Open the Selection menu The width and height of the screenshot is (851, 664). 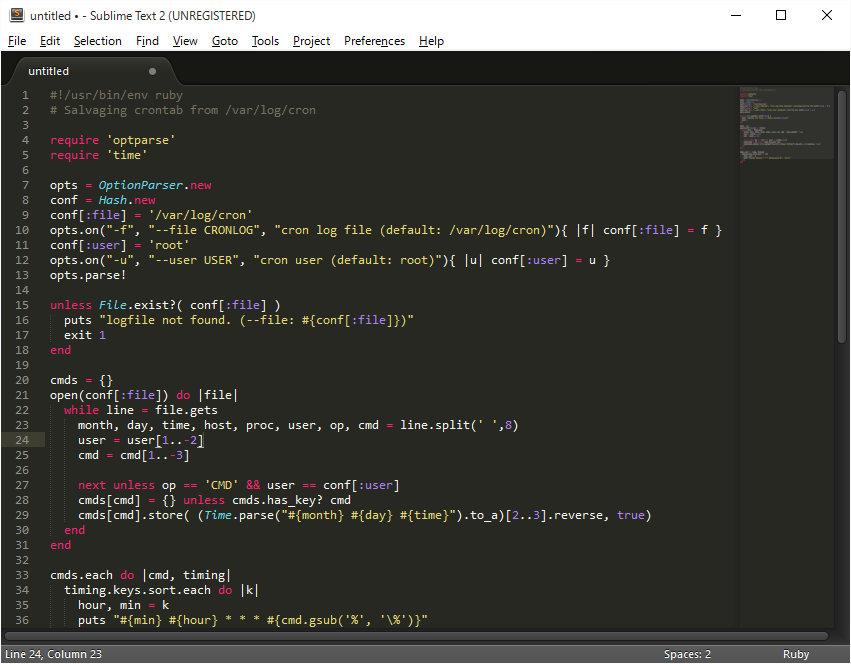tap(97, 41)
